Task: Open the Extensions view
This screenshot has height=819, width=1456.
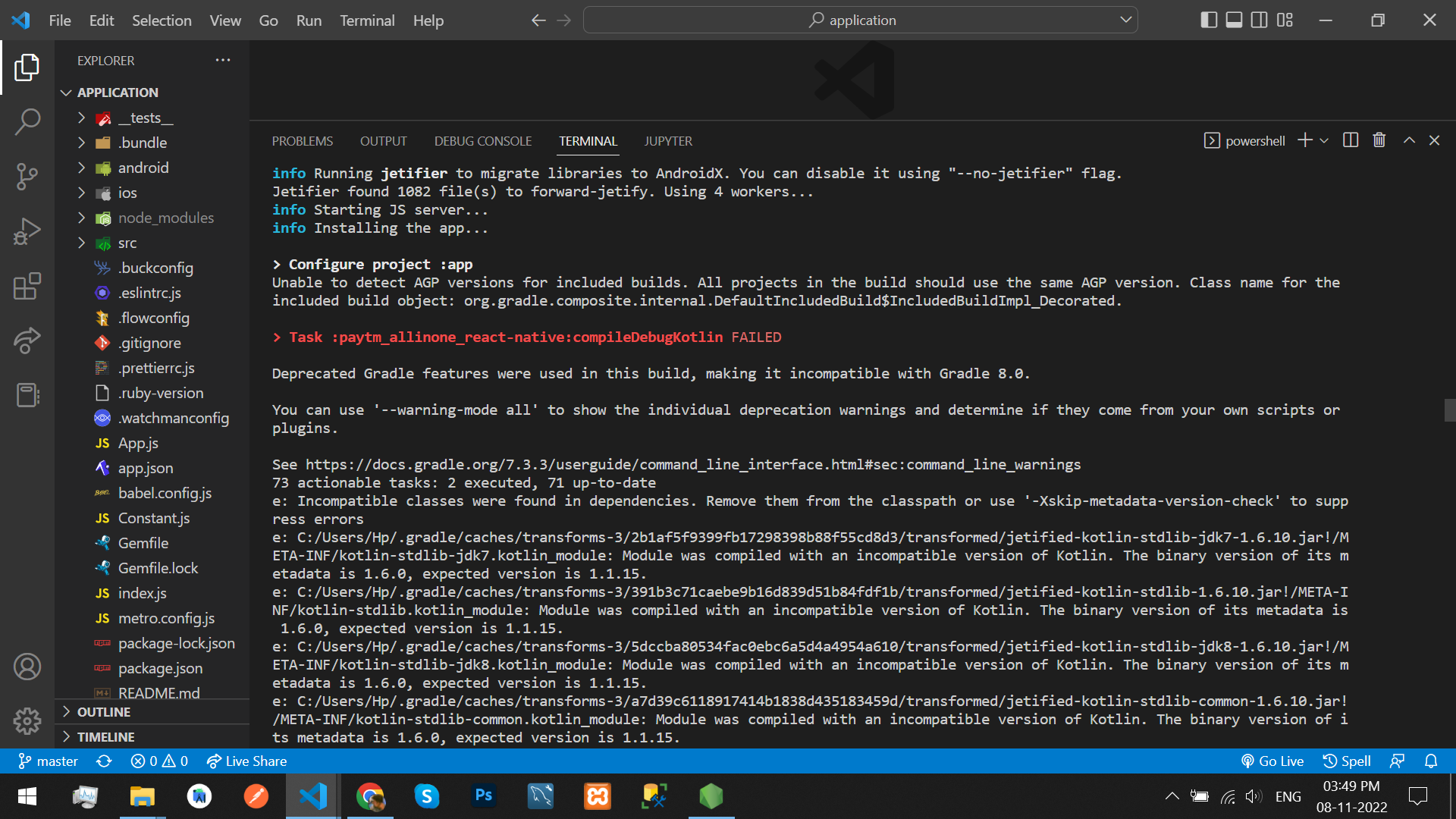Action: pos(27,287)
